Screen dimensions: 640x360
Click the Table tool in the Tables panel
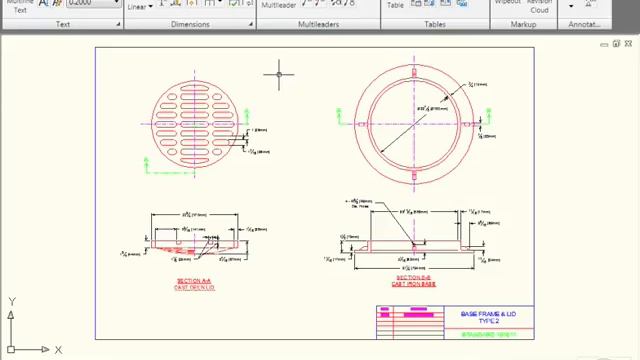pos(395,5)
